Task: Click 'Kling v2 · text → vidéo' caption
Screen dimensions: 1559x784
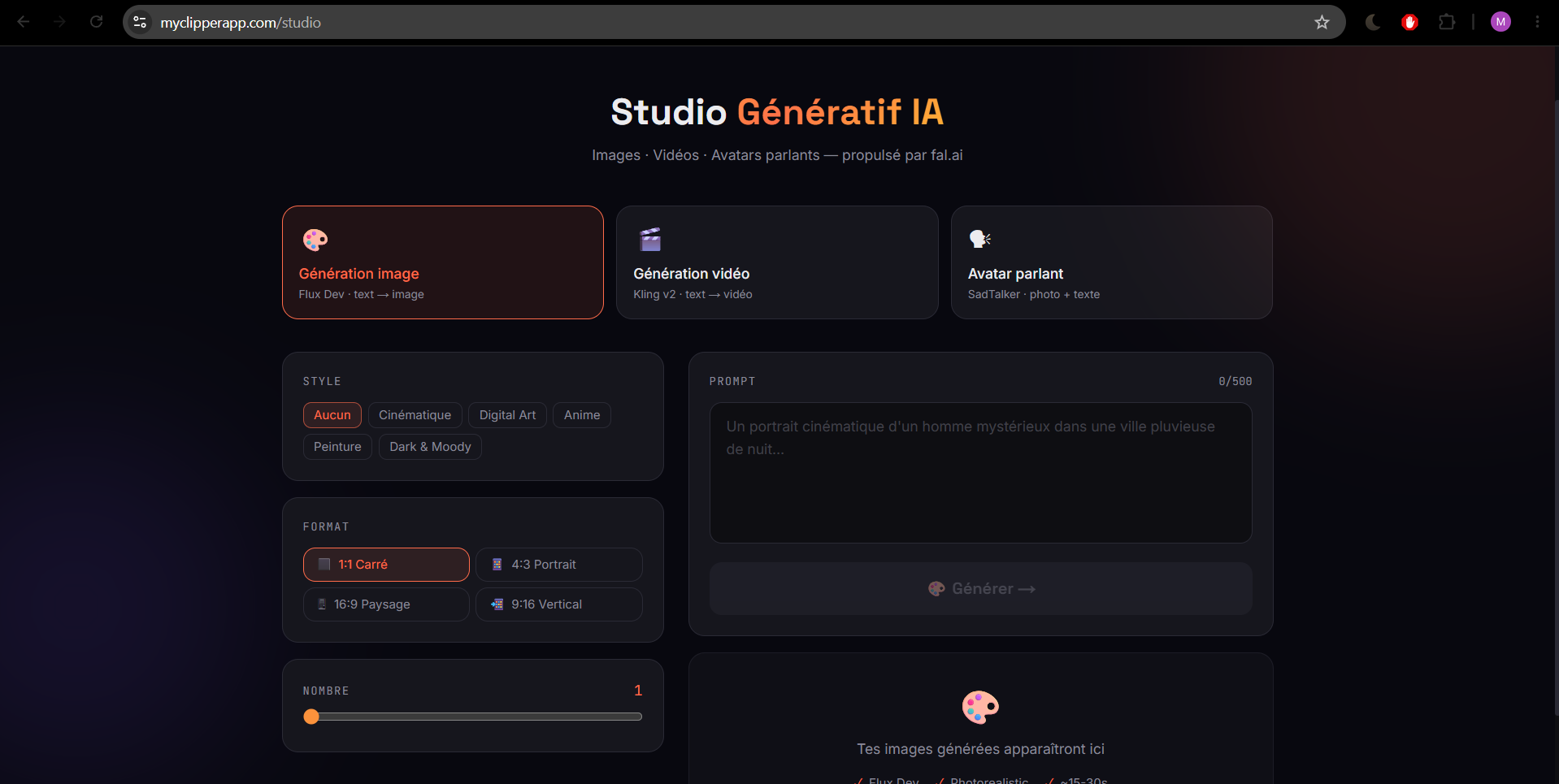Action: point(693,294)
